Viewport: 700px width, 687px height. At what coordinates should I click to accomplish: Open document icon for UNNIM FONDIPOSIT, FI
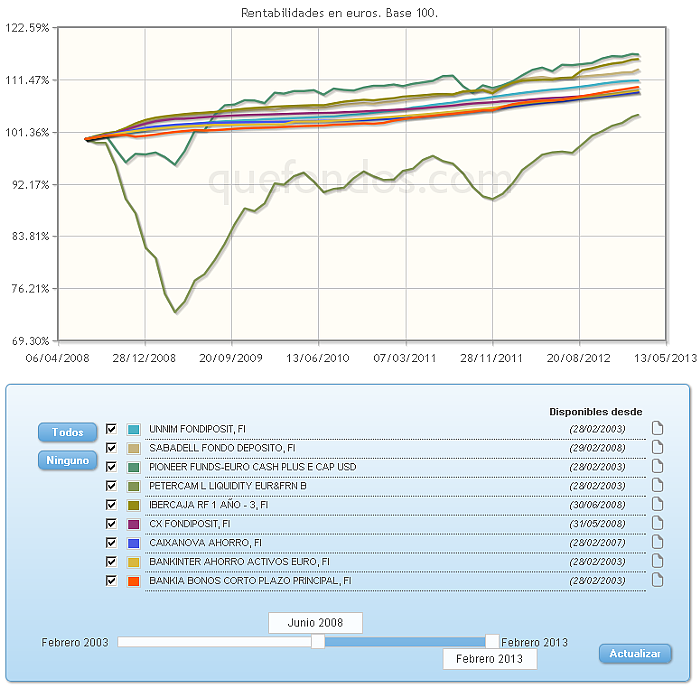pyautogui.click(x=657, y=429)
